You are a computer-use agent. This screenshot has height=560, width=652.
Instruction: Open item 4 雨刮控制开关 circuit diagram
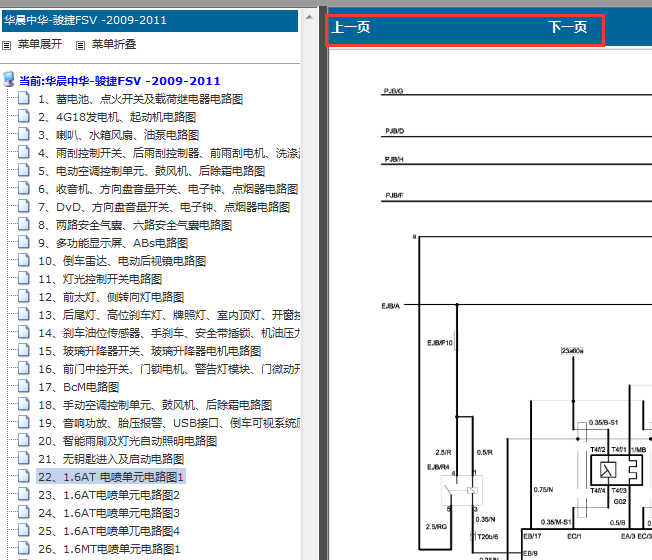coord(169,153)
